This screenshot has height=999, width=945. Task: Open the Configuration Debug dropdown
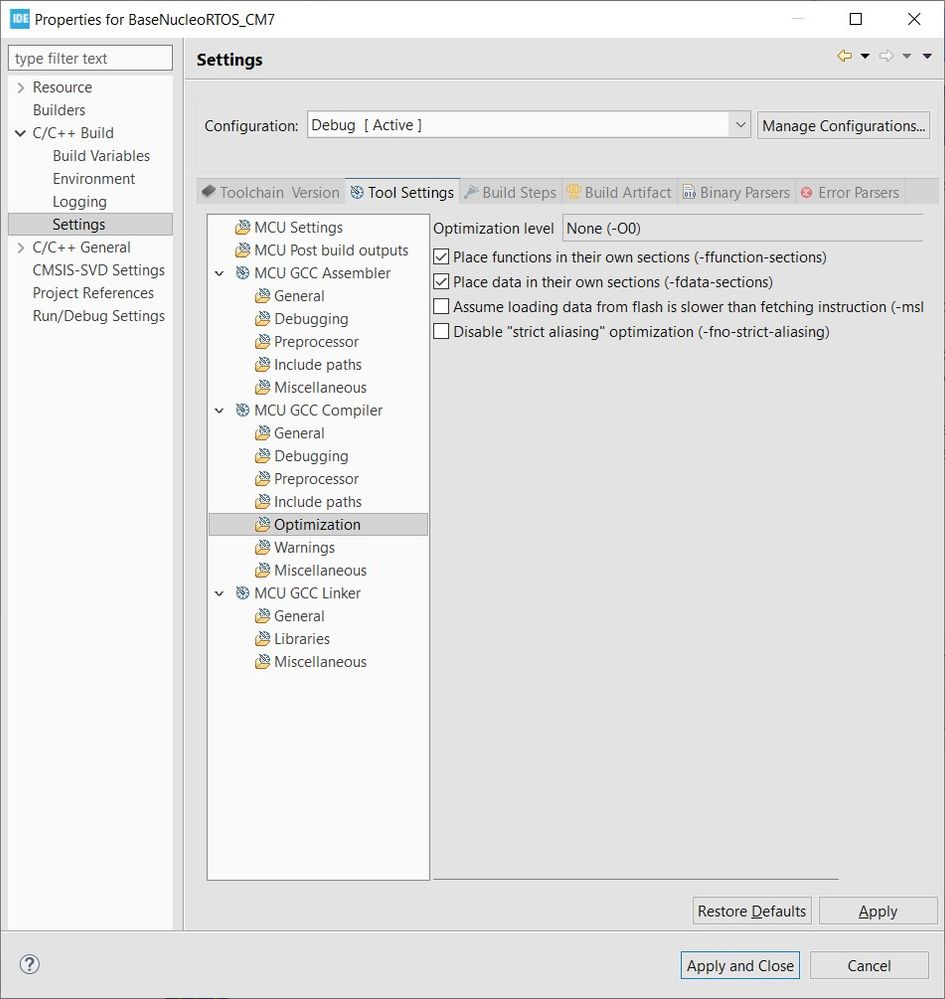pyautogui.click(x=740, y=125)
